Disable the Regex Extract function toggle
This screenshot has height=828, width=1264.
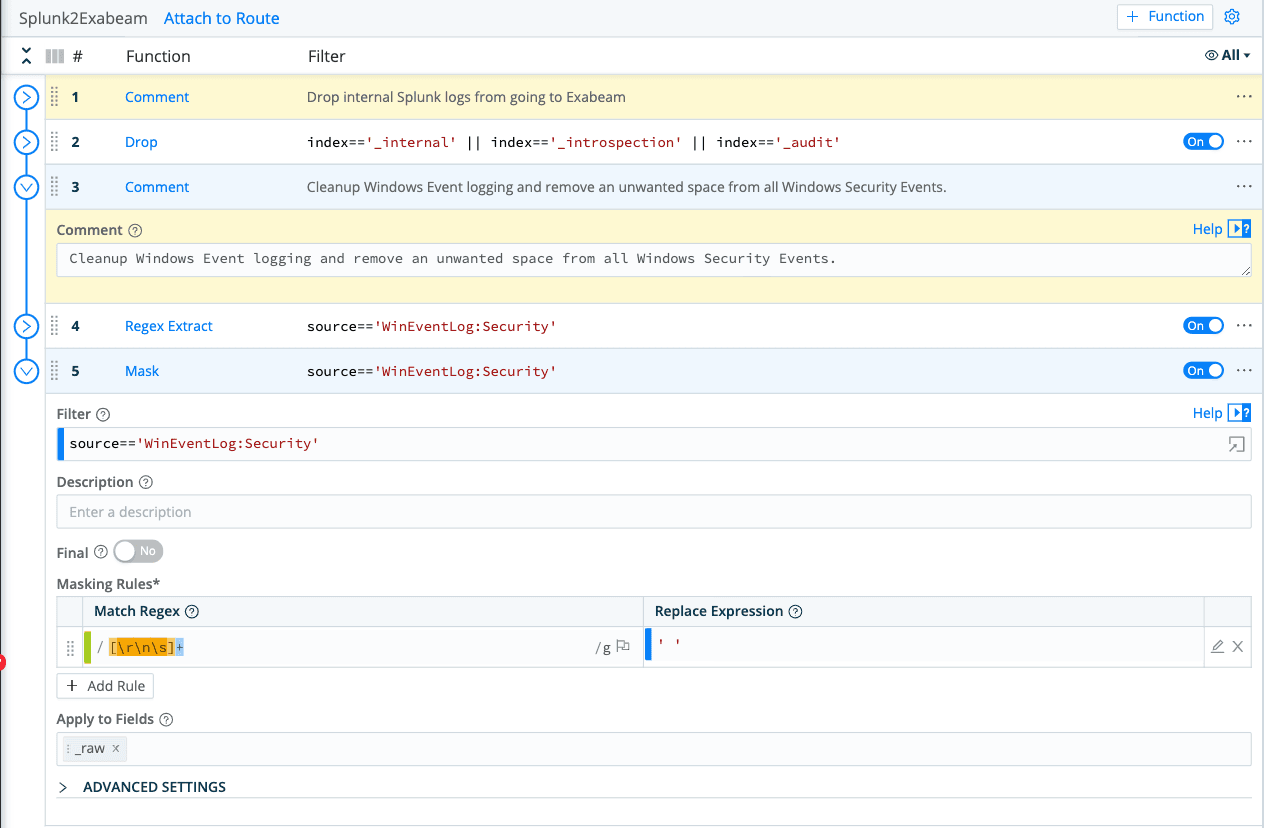coord(1203,325)
